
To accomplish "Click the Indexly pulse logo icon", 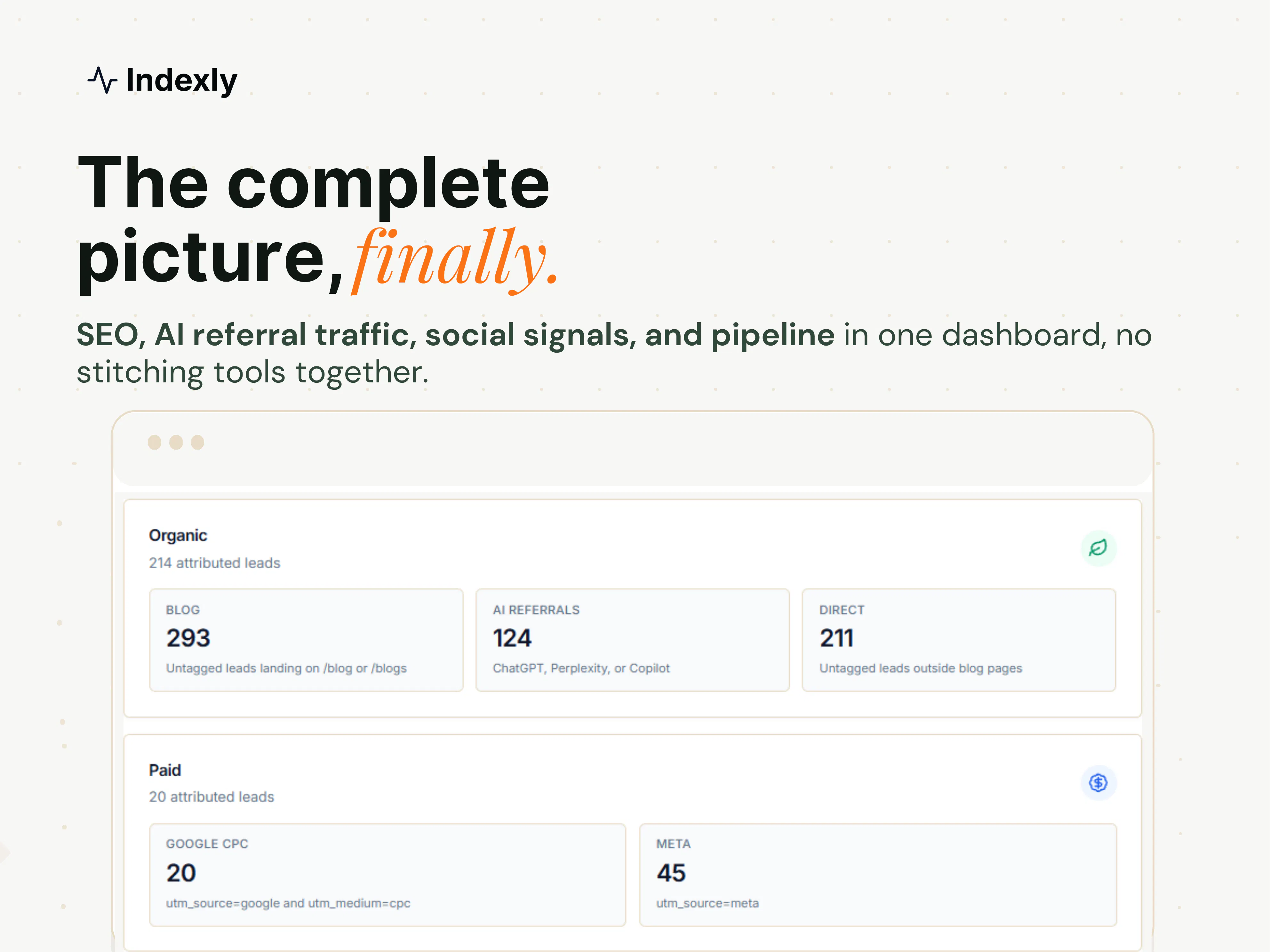I will (102, 80).
